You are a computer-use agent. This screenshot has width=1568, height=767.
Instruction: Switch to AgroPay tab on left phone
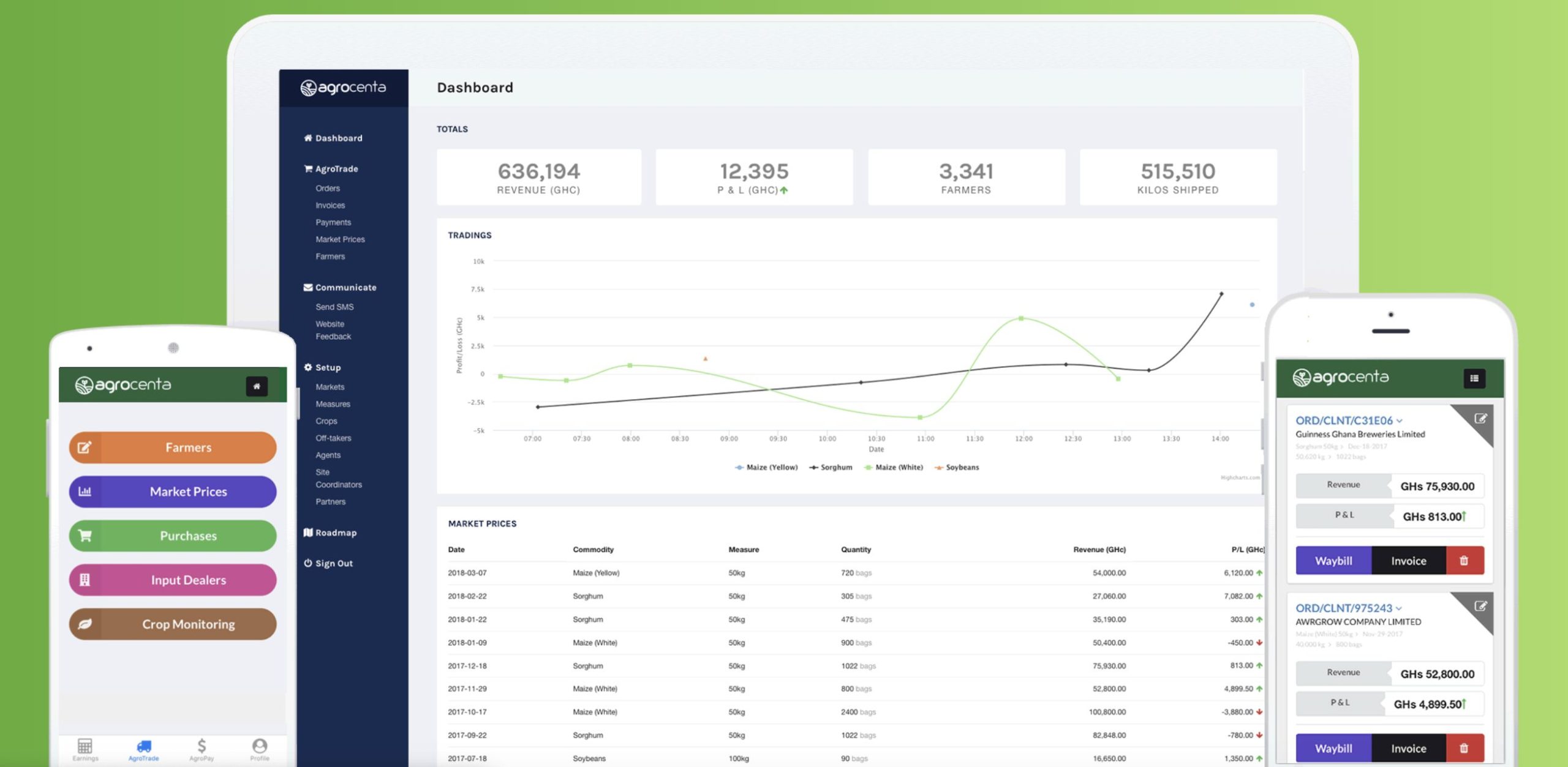tap(202, 750)
